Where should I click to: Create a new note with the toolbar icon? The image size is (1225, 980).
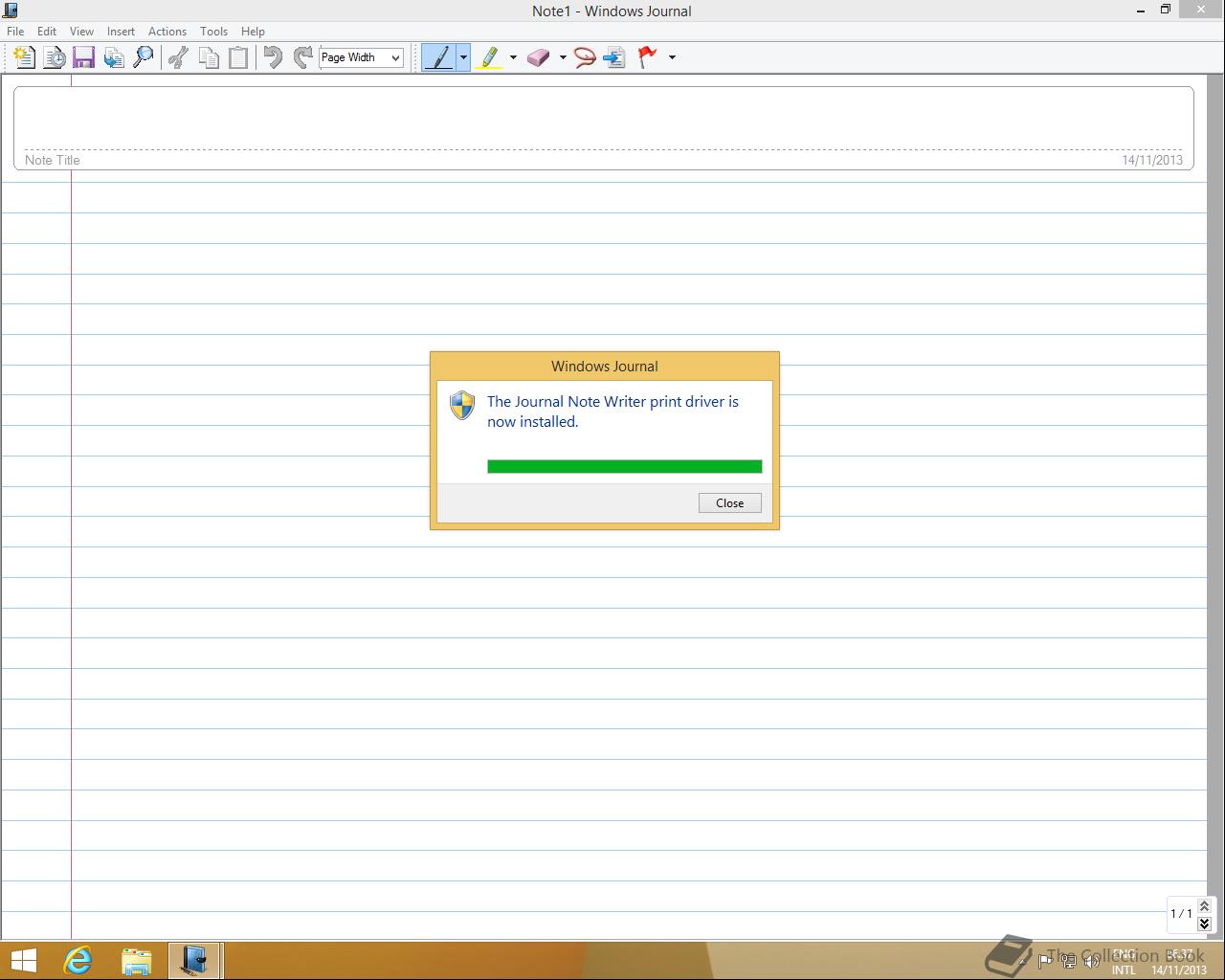25,57
